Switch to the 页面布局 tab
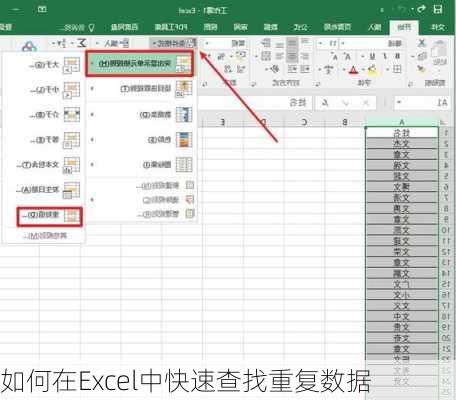 click(x=337, y=27)
